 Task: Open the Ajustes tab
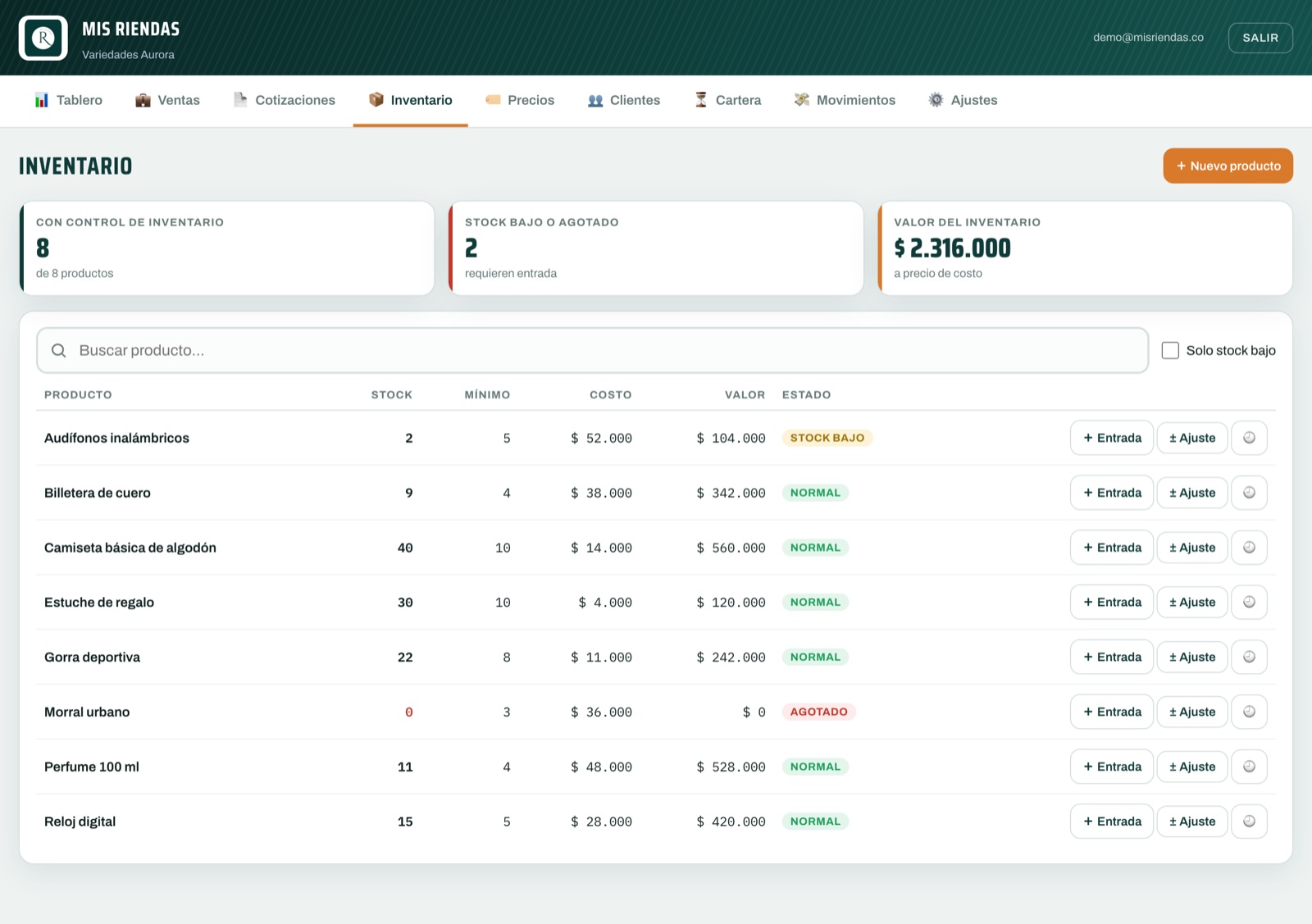(963, 100)
